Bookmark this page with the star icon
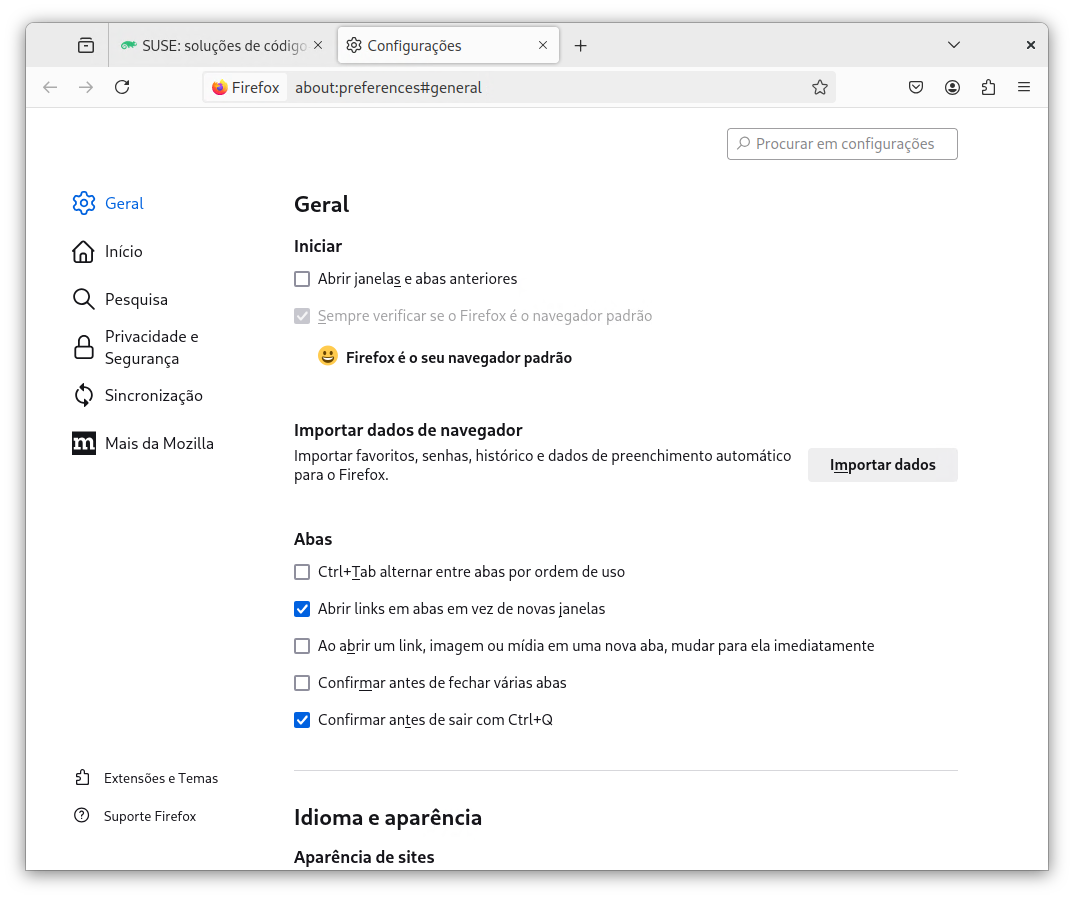 pos(820,87)
